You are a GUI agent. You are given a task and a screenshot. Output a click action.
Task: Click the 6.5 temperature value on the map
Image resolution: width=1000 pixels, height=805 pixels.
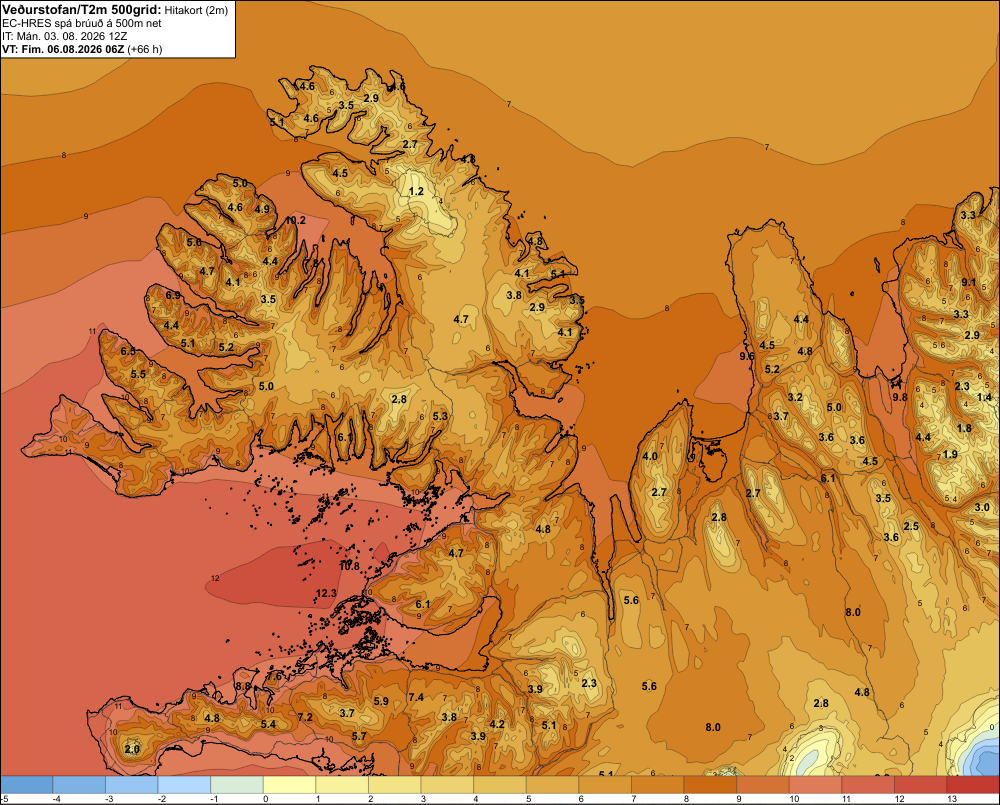tap(128, 351)
